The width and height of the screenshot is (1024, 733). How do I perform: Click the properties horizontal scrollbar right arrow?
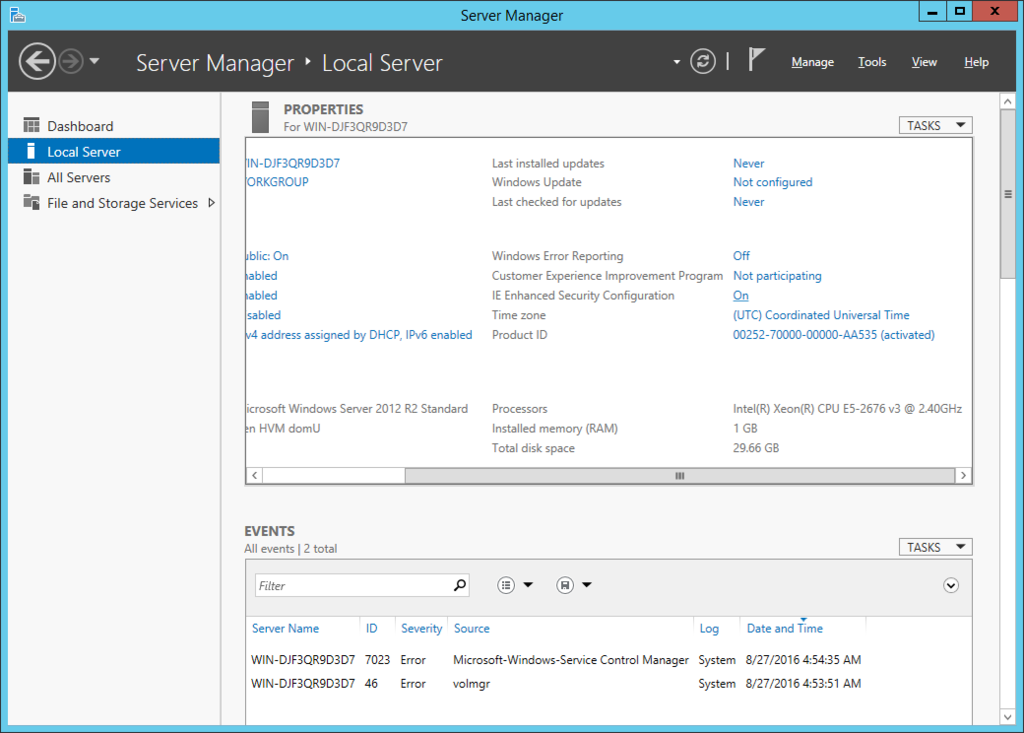pyautogui.click(x=963, y=476)
